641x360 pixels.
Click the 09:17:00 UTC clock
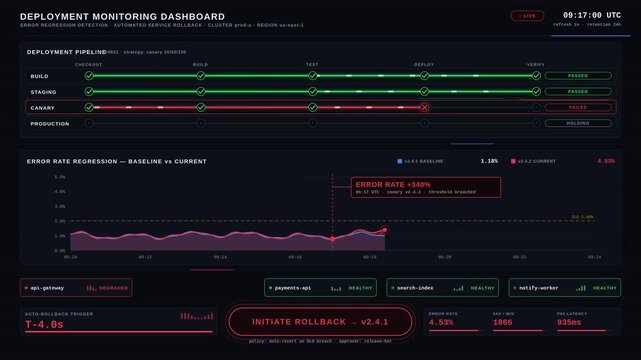click(x=592, y=15)
